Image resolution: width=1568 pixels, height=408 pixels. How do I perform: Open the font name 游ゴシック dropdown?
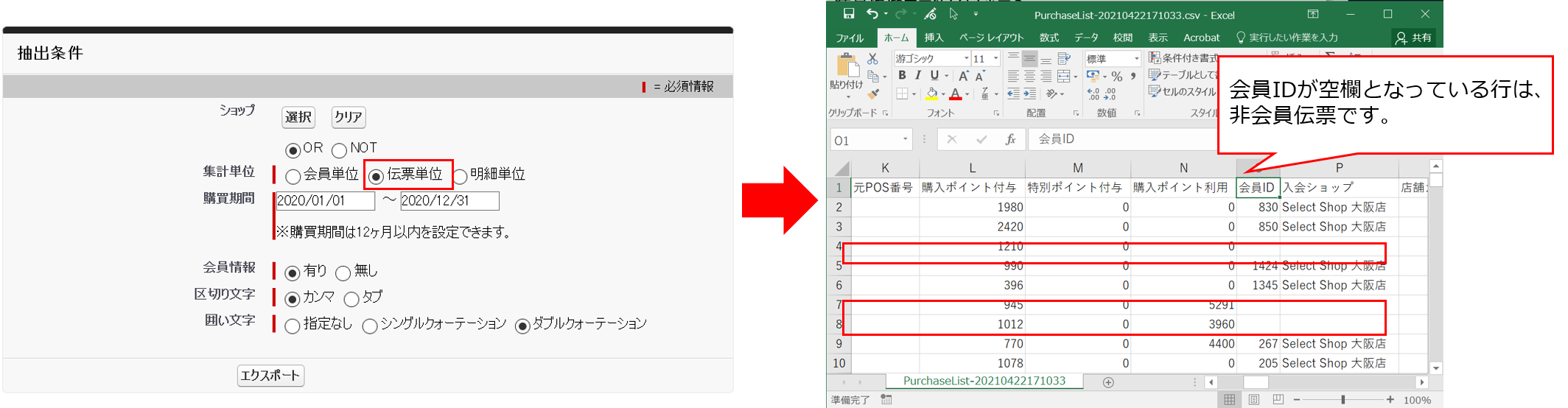click(x=966, y=59)
